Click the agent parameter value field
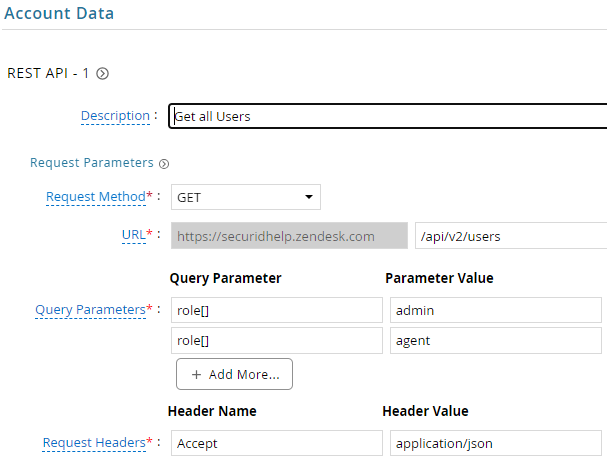The width and height of the screenshot is (607, 458). point(496,340)
